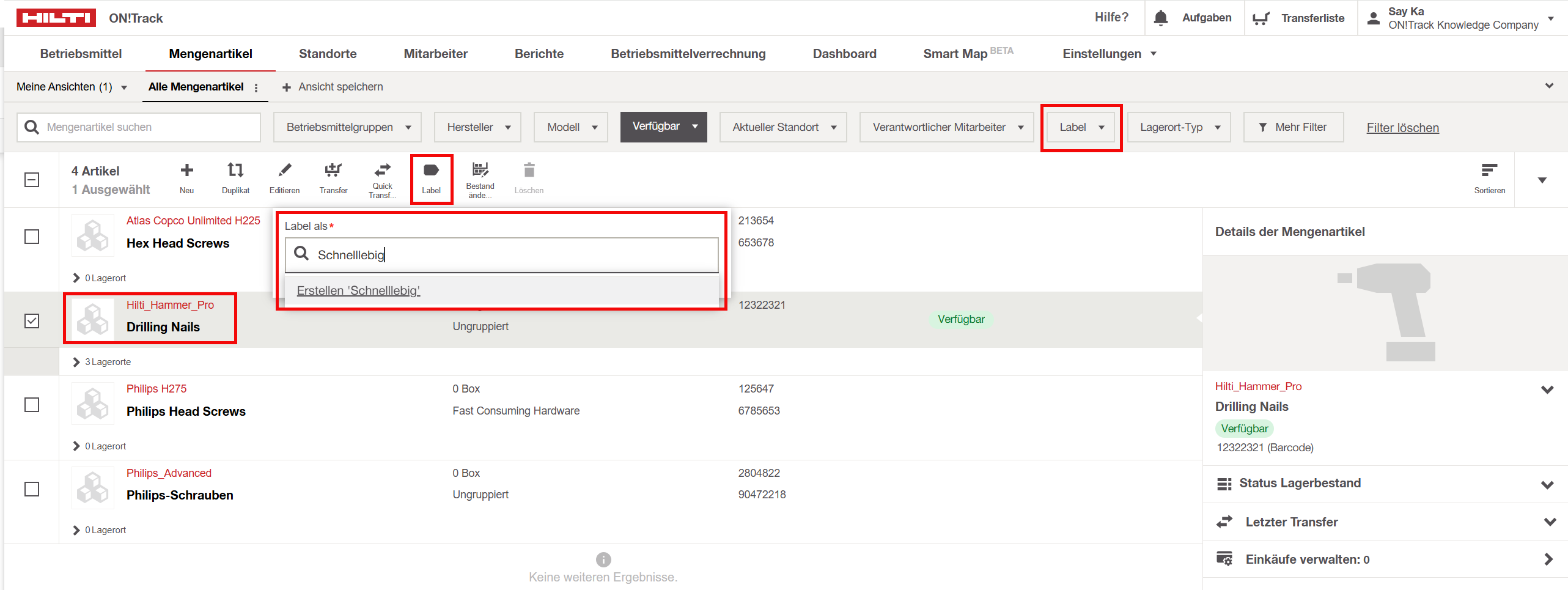Screen dimensions: 1568x590
Task: Open the Sortieren sort options
Action: tap(1489, 179)
